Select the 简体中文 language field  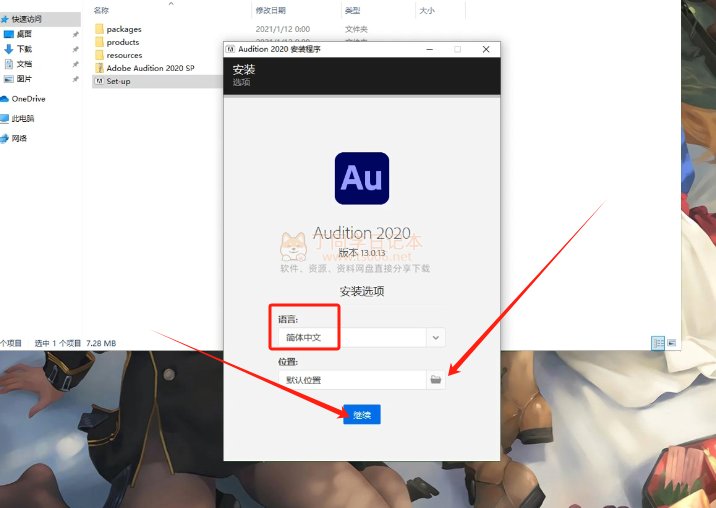[352, 338]
